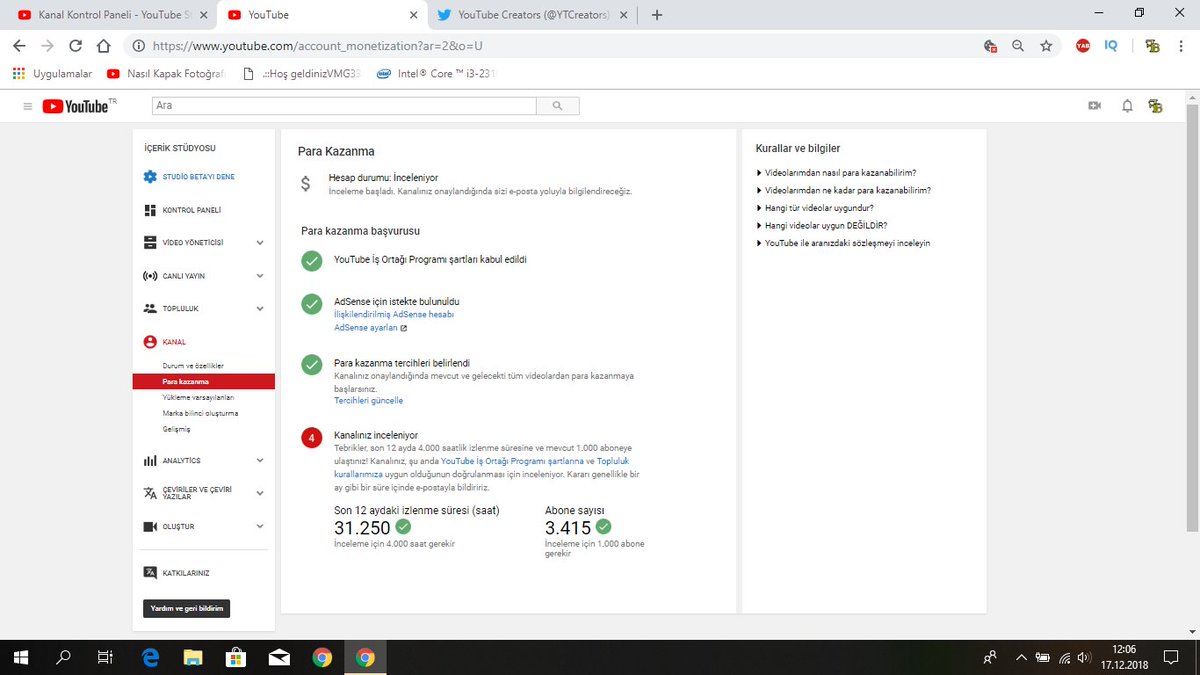Viewport: 1200px width, 675px height.
Task: Open the create video camera icon
Action: coord(1094,106)
